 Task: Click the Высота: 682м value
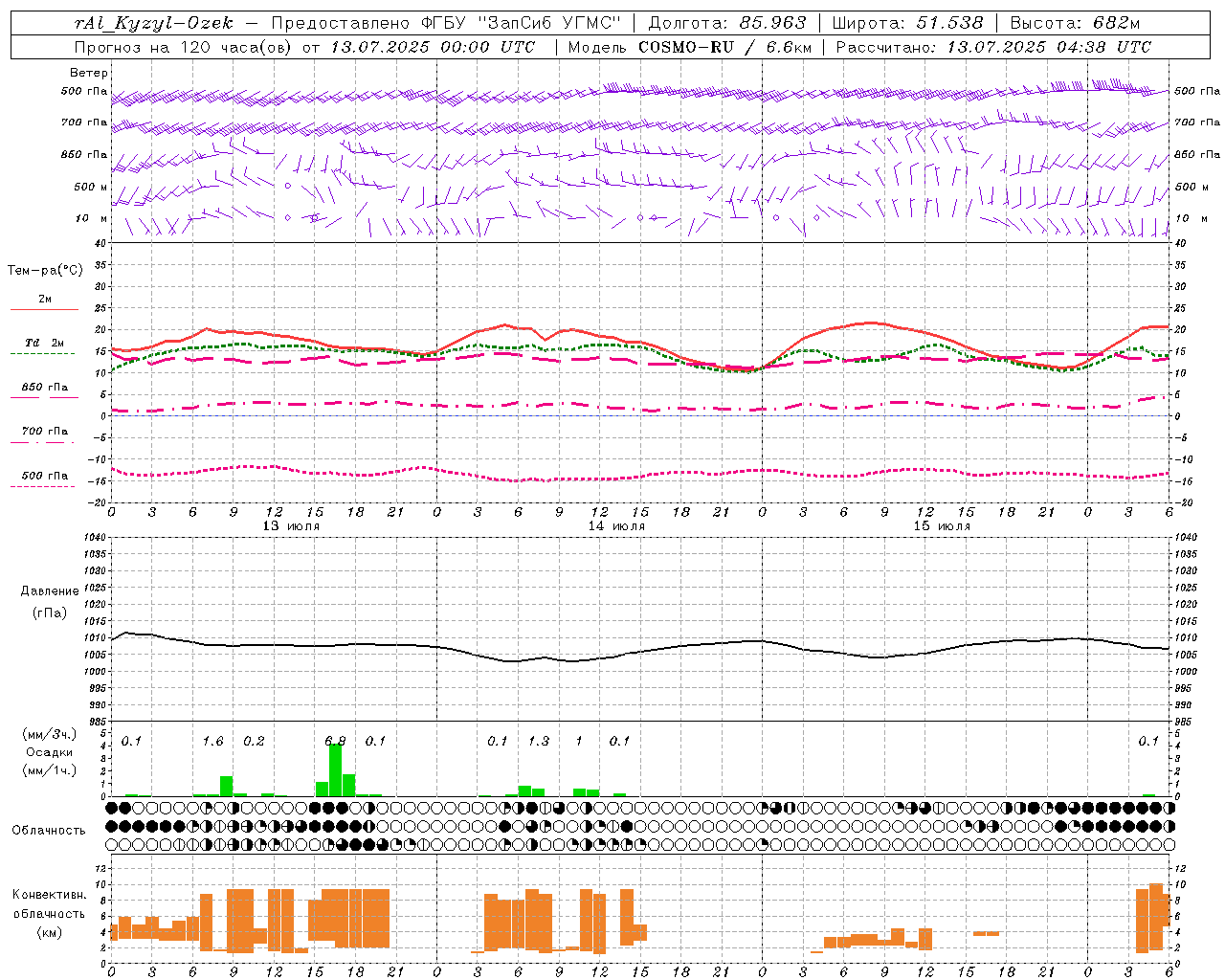coord(1075,23)
